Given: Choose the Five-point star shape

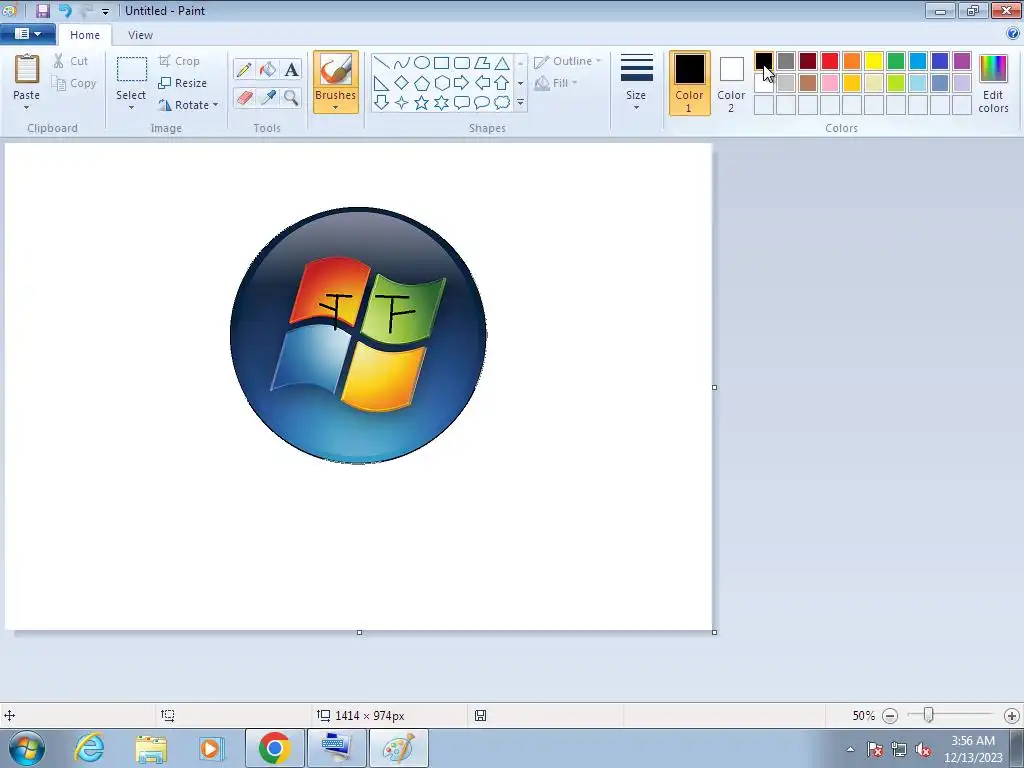Looking at the screenshot, I should coord(422,103).
